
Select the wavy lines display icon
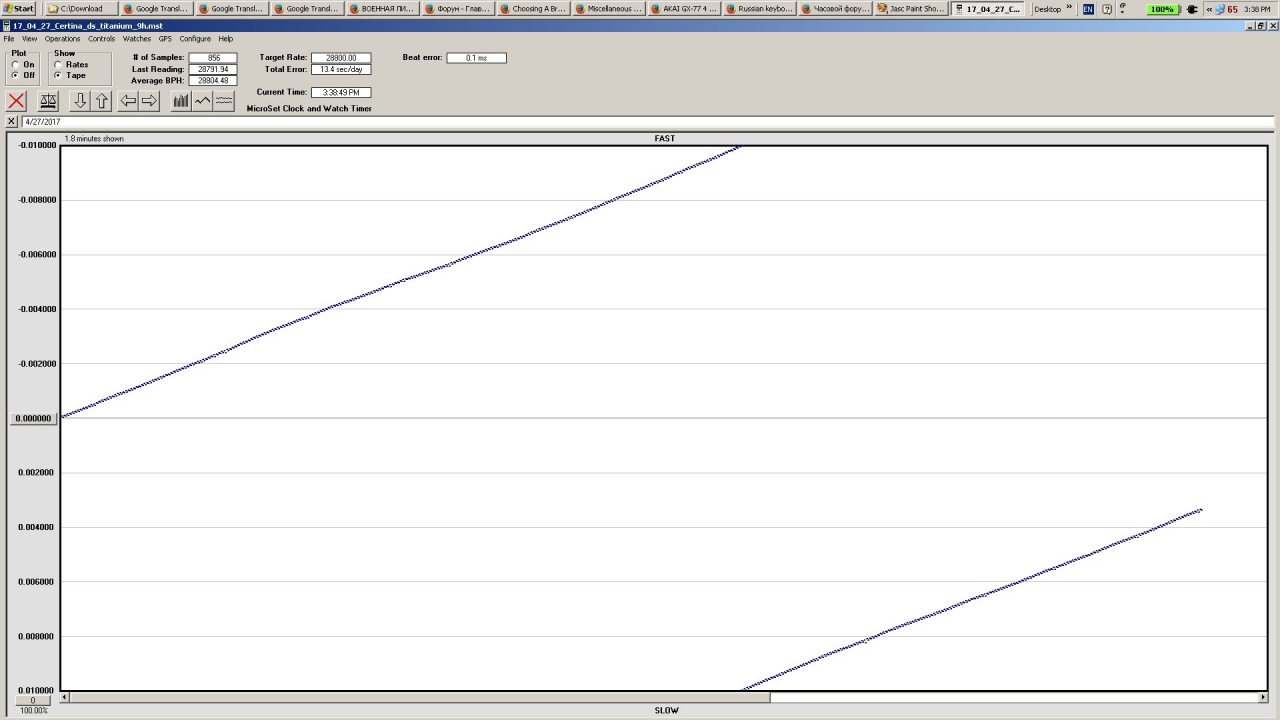point(224,101)
